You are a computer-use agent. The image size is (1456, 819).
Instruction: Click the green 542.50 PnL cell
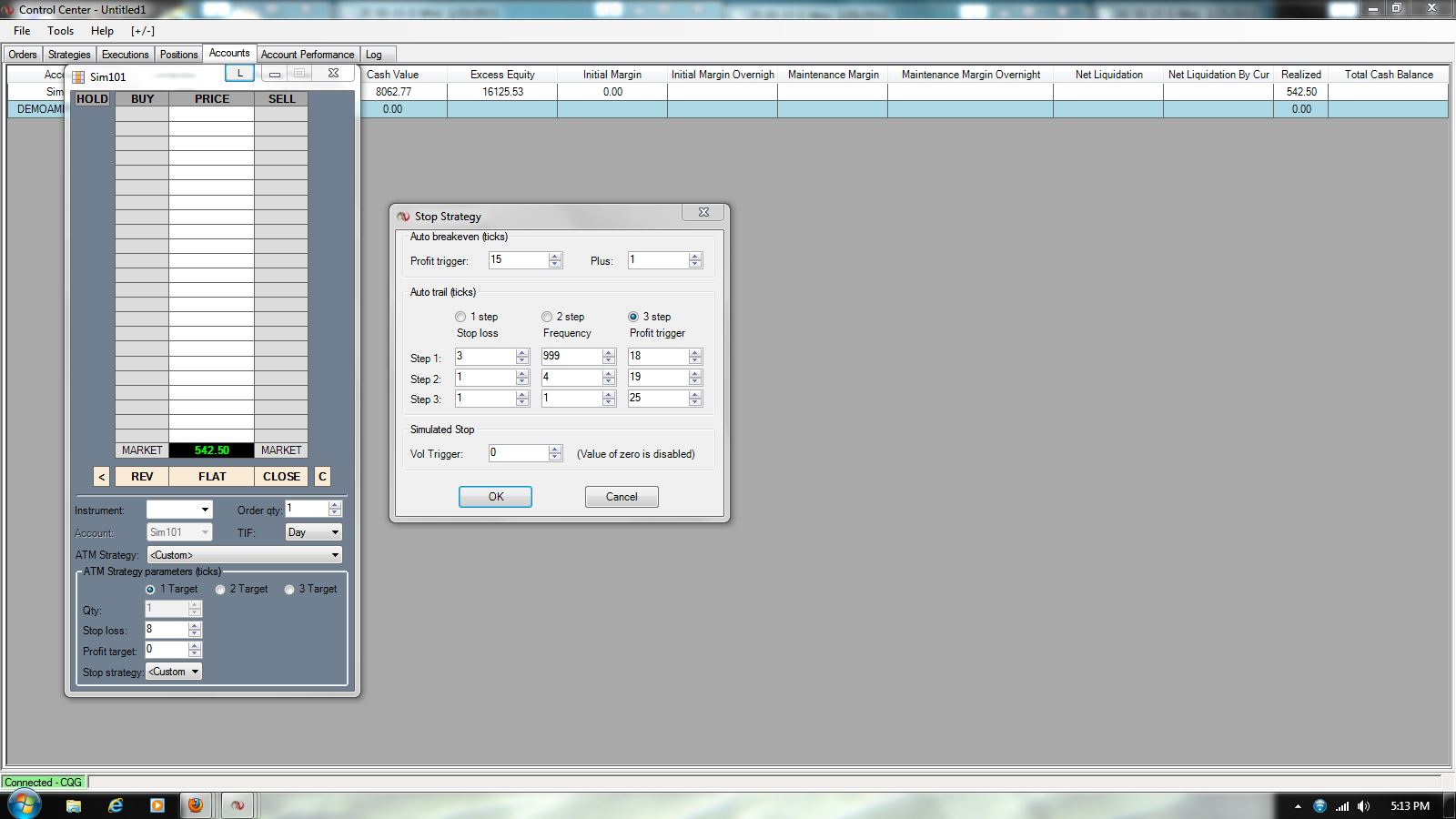(211, 450)
